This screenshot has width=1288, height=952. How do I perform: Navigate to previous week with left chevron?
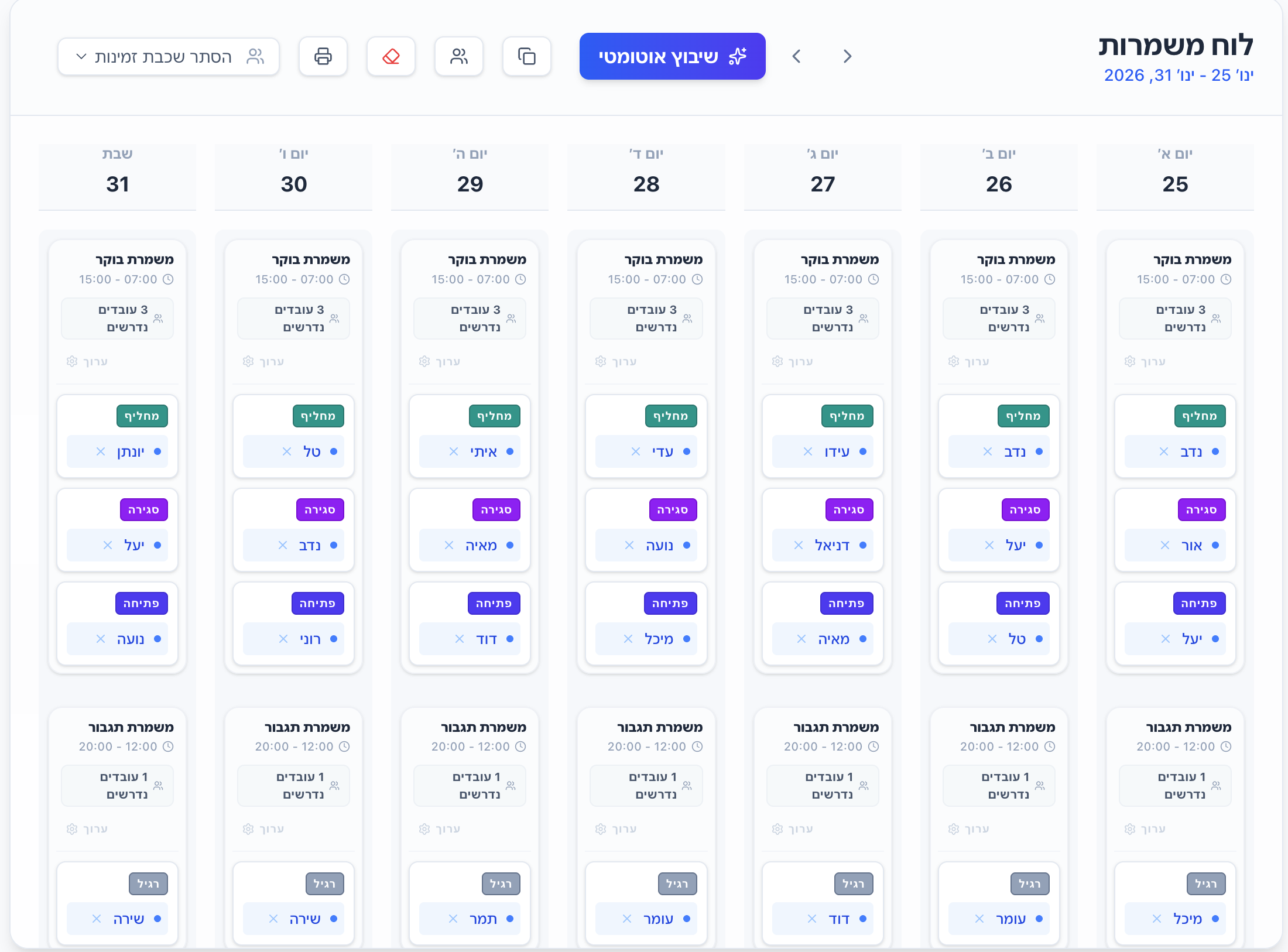(796, 56)
